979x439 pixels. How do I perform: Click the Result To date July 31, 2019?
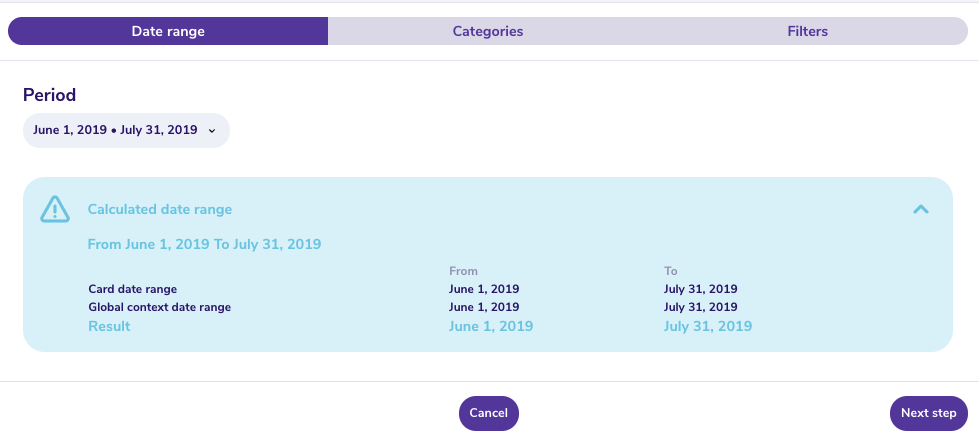coord(708,326)
